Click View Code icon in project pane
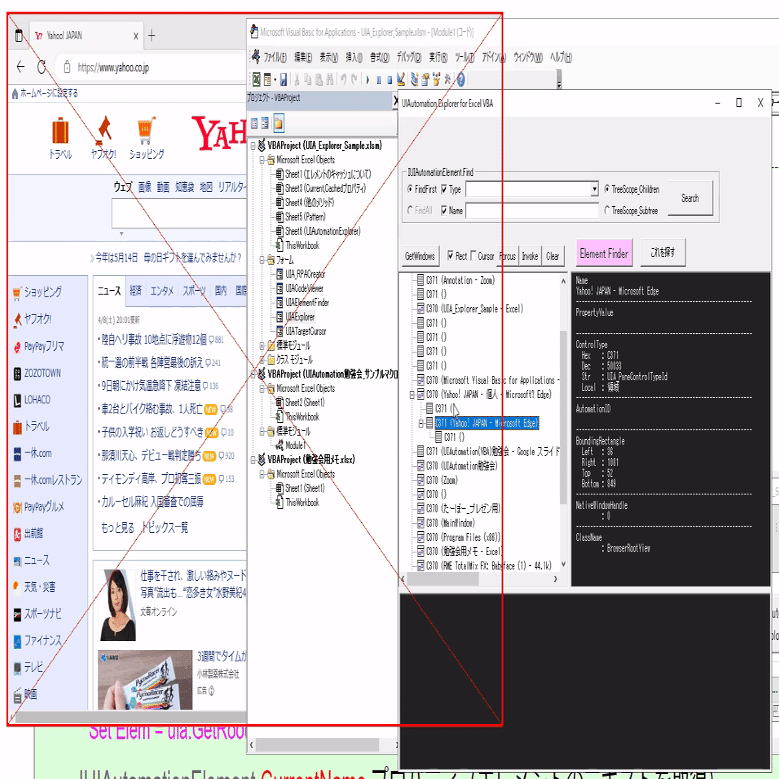 pyautogui.click(x=254, y=123)
